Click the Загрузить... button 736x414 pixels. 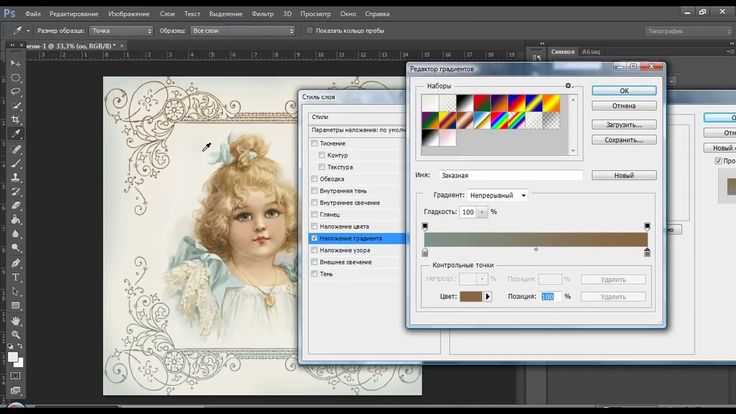[622, 125]
